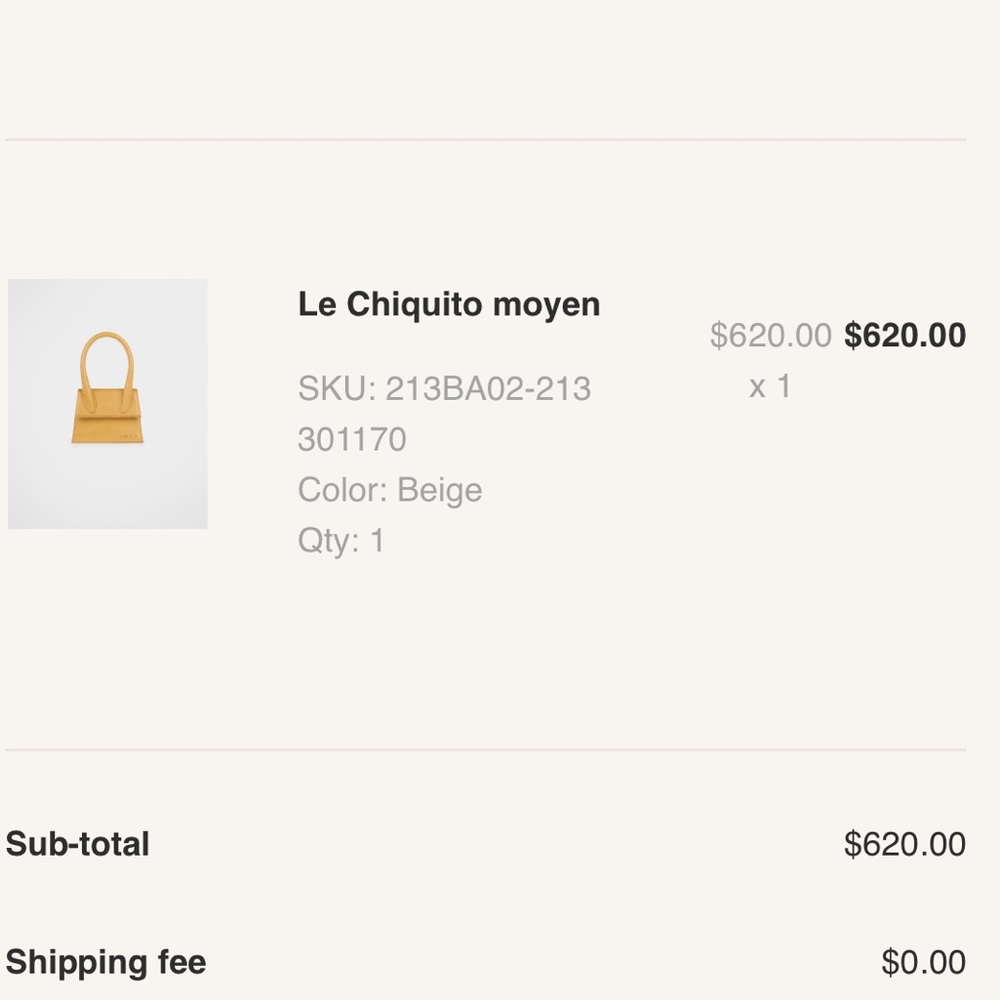1000x1000 pixels.
Task: Click the Sub-total amount $620.00
Action: pyautogui.click(x=905, y=844)
